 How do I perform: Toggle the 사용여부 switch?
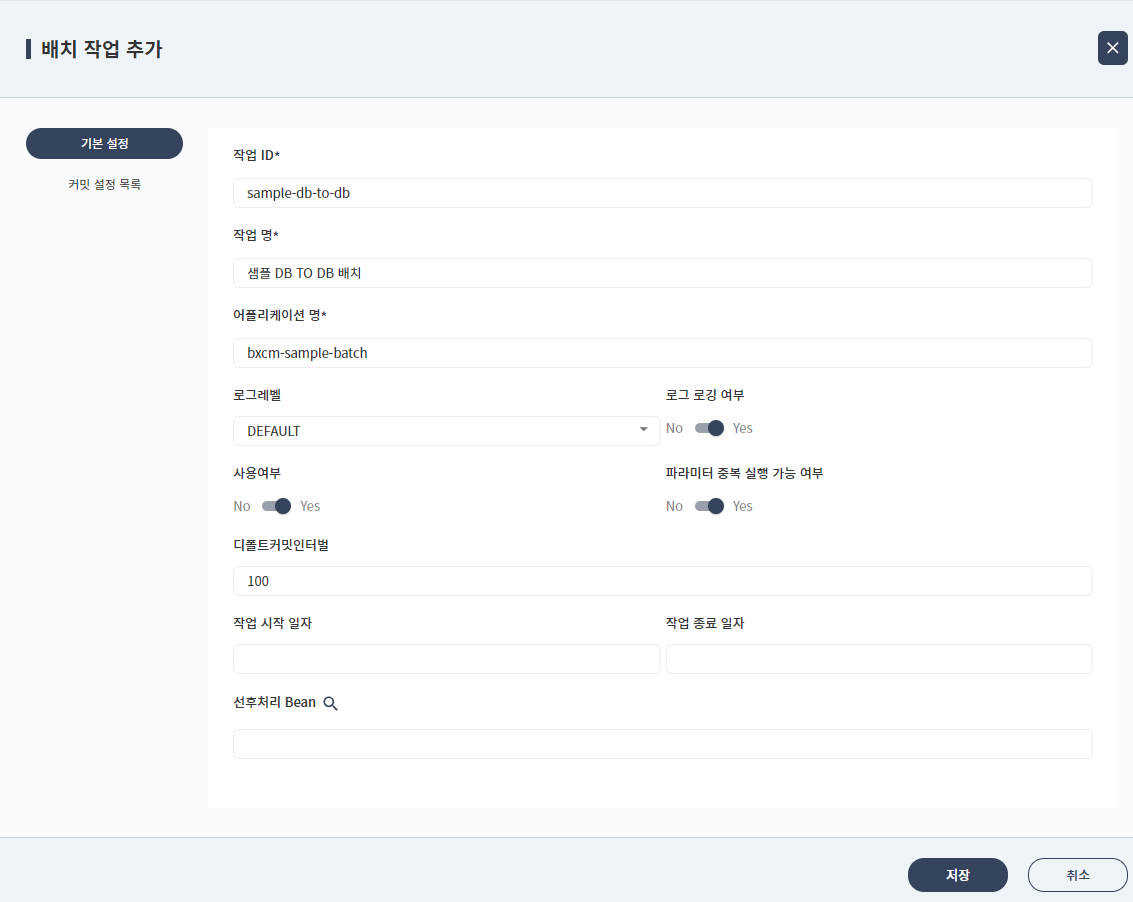pos(276,506)
